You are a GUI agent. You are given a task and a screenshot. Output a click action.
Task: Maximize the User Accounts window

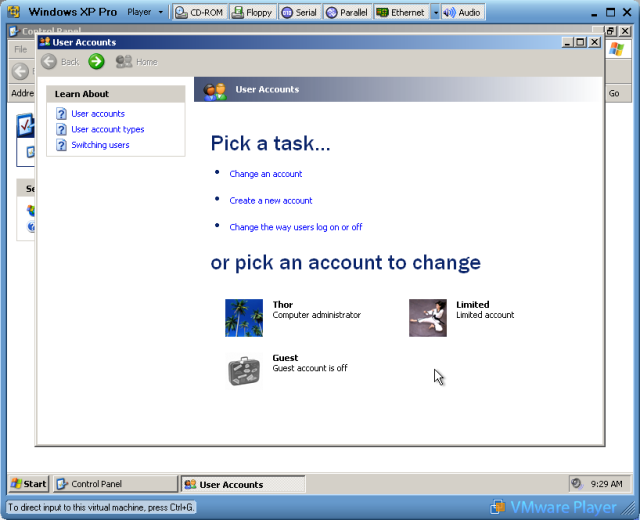click(x=580, y=42)
